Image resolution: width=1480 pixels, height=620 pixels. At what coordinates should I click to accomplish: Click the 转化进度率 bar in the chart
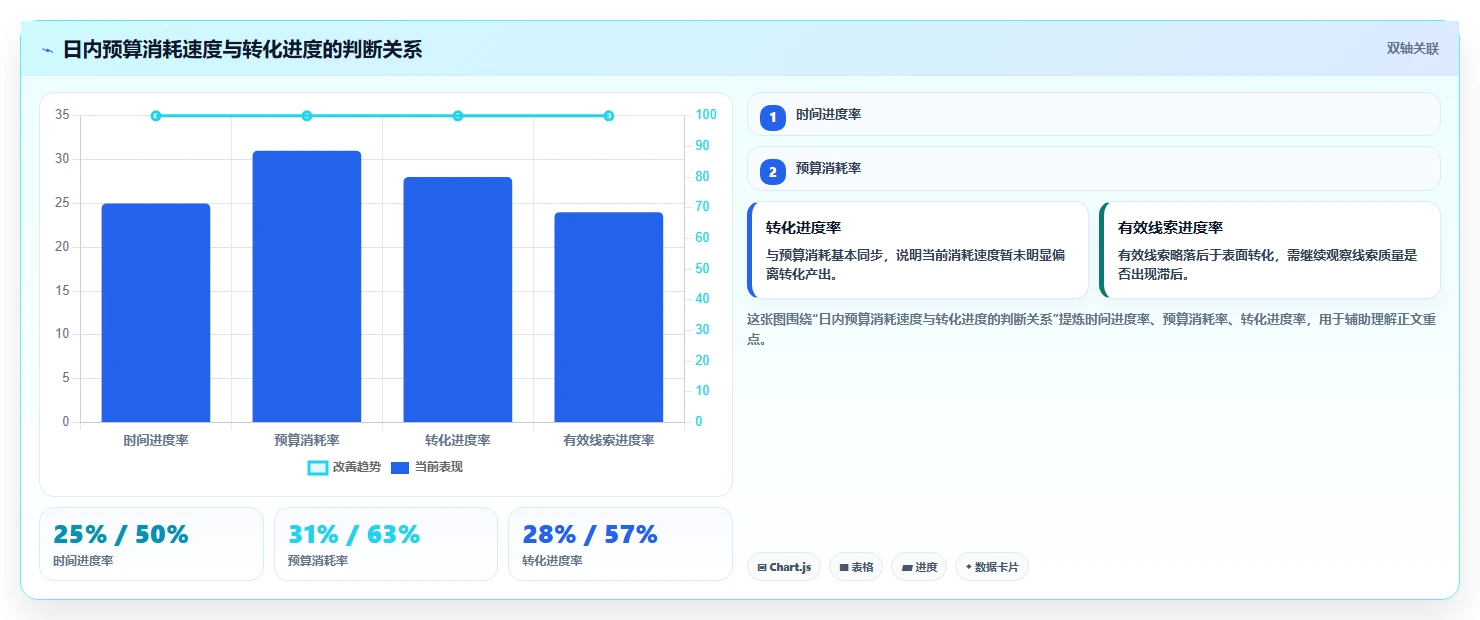pos(458,300)
